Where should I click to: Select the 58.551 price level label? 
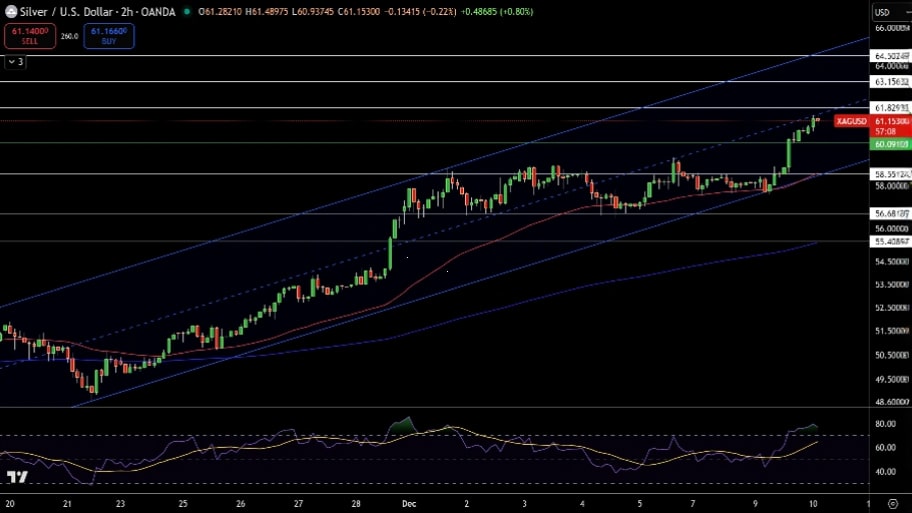(x=889, y=174)
